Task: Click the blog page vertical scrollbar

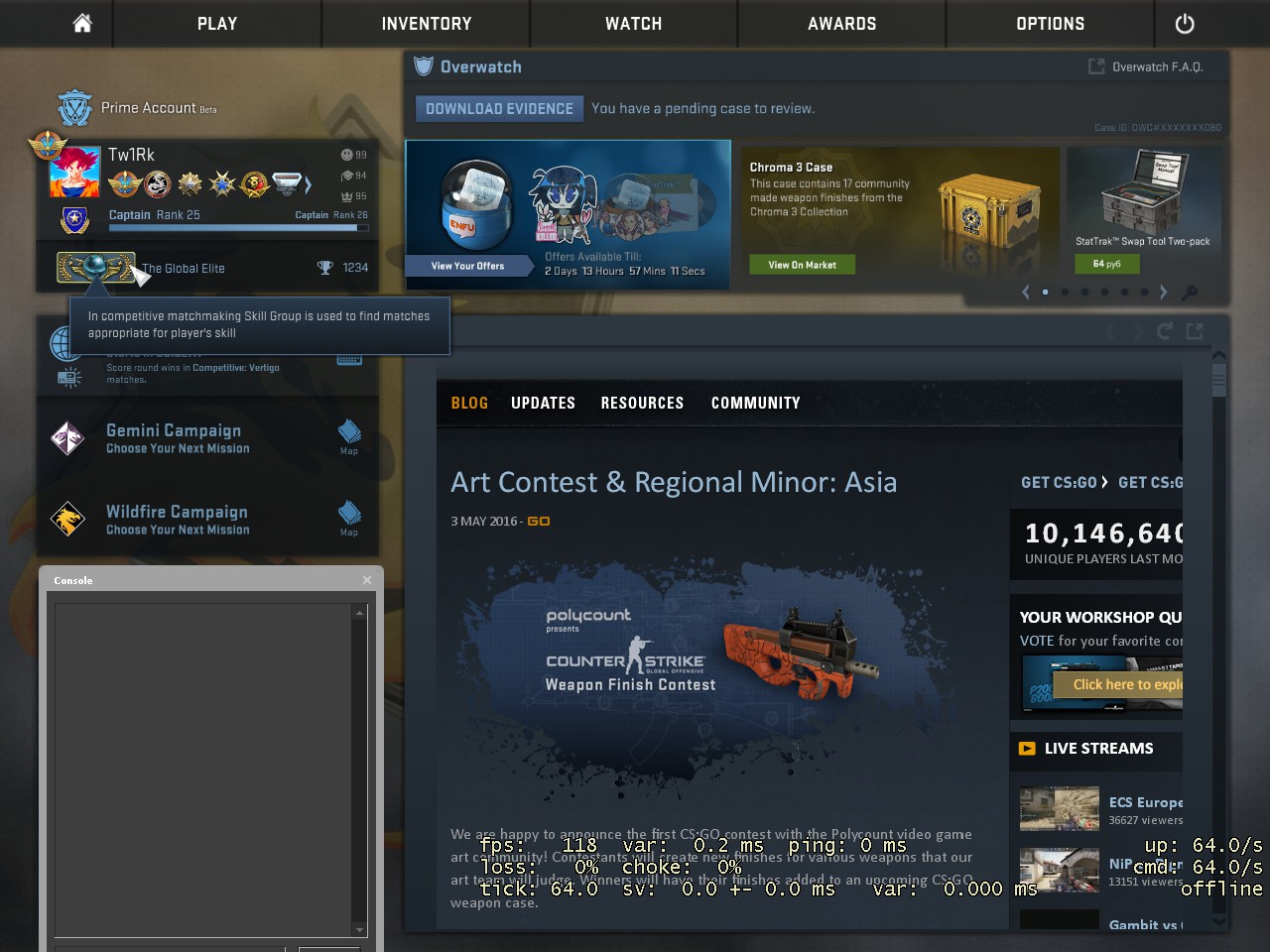Action: [x=1218, y=639]
